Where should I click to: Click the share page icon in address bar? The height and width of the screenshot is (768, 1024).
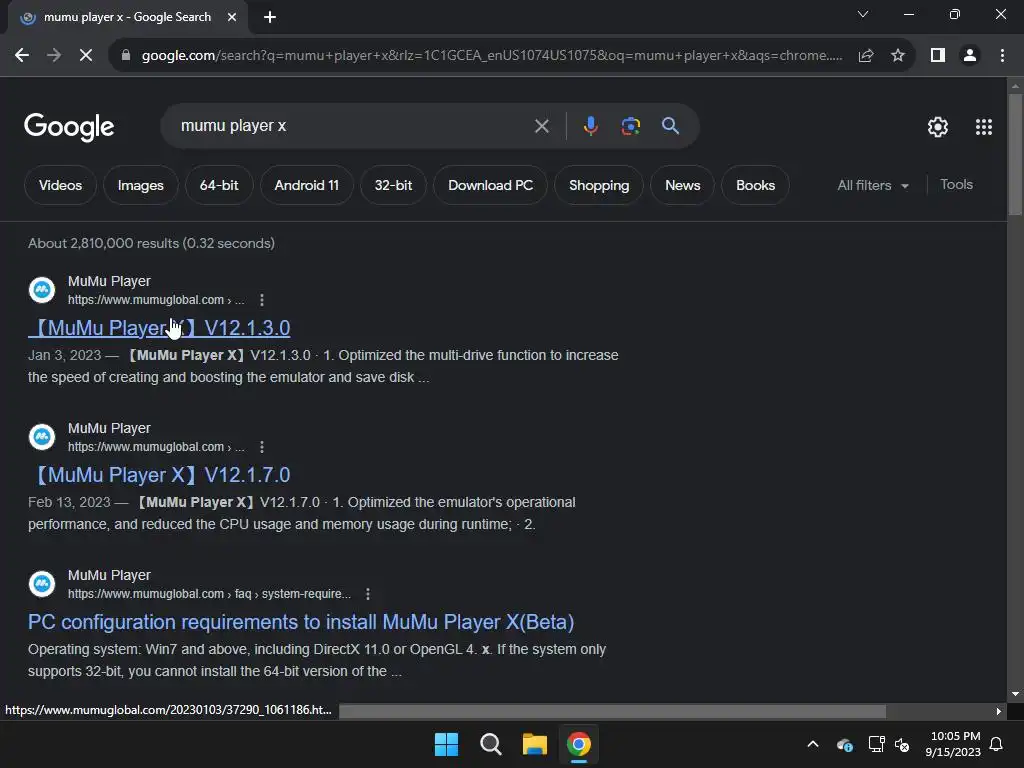(x=866, y=56)
